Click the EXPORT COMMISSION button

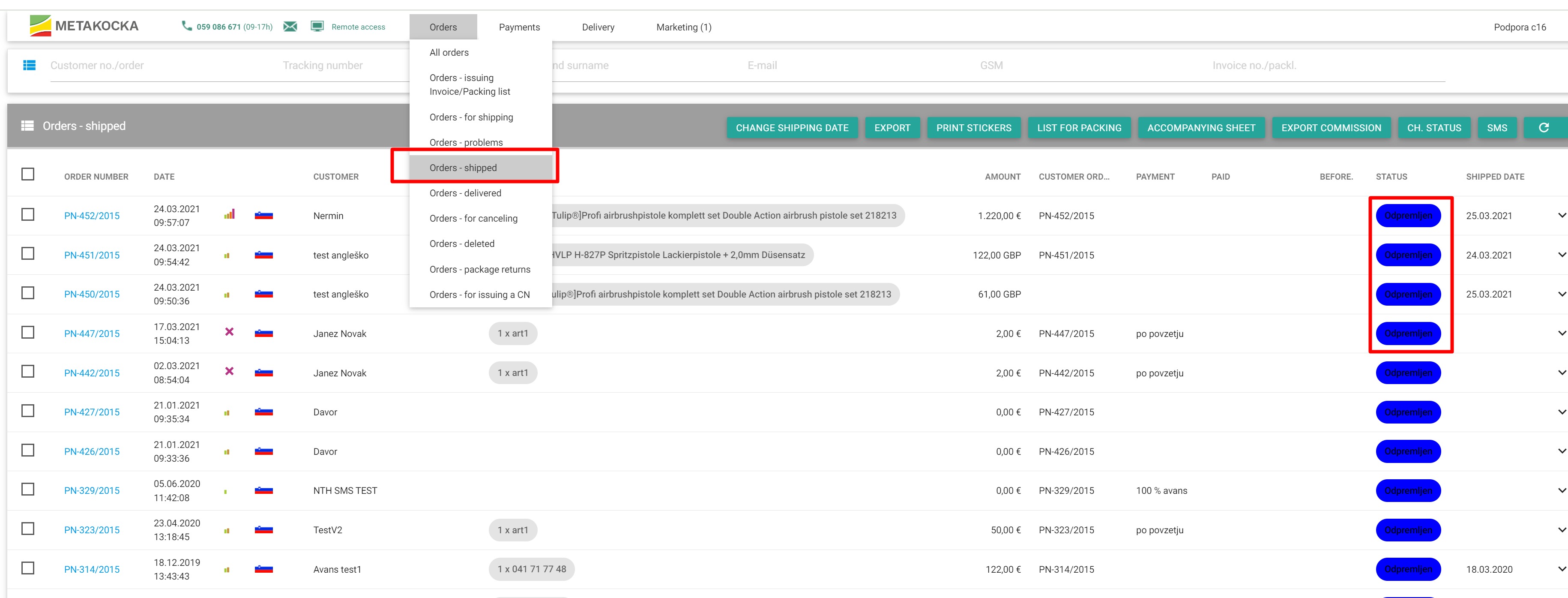(x=1331, y=128)
